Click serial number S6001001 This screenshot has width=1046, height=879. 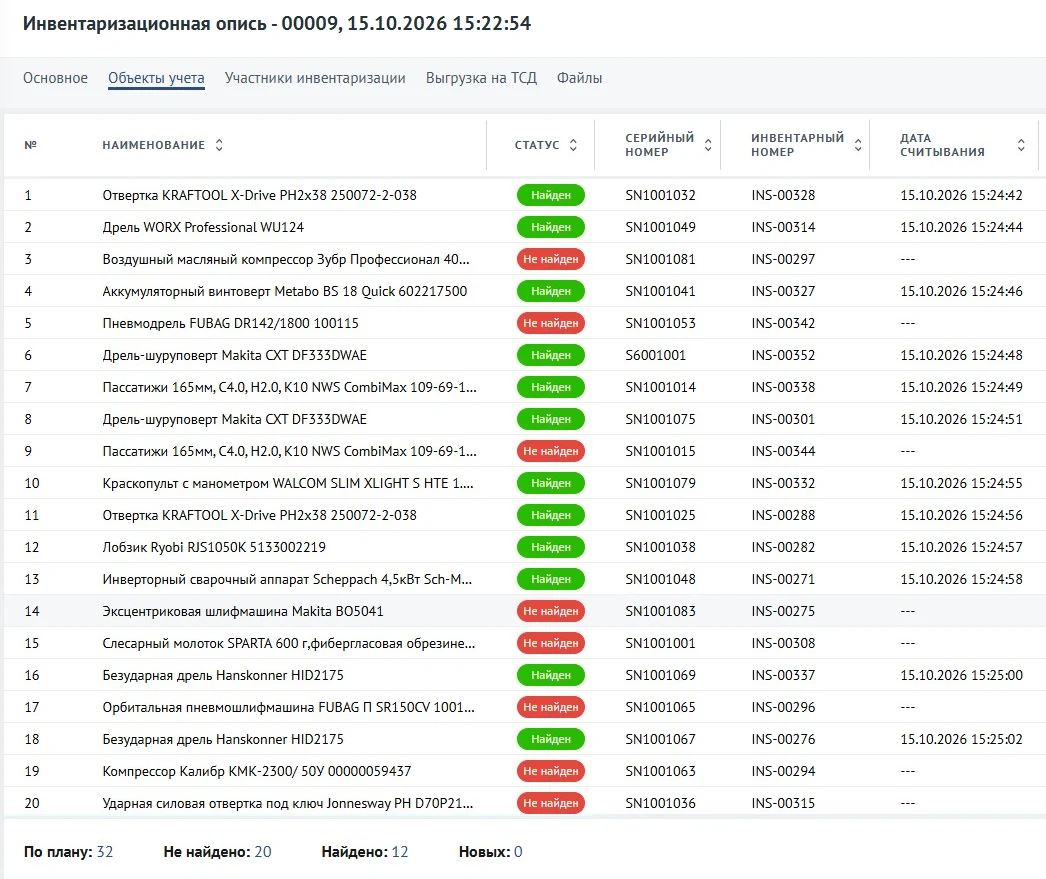[655, 355]
